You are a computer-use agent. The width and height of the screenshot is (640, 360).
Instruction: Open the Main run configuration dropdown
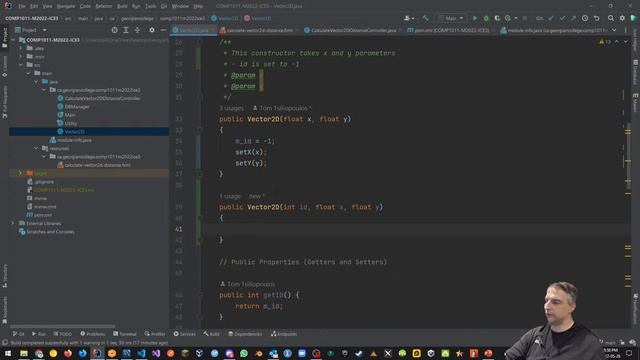click(451, 18)
